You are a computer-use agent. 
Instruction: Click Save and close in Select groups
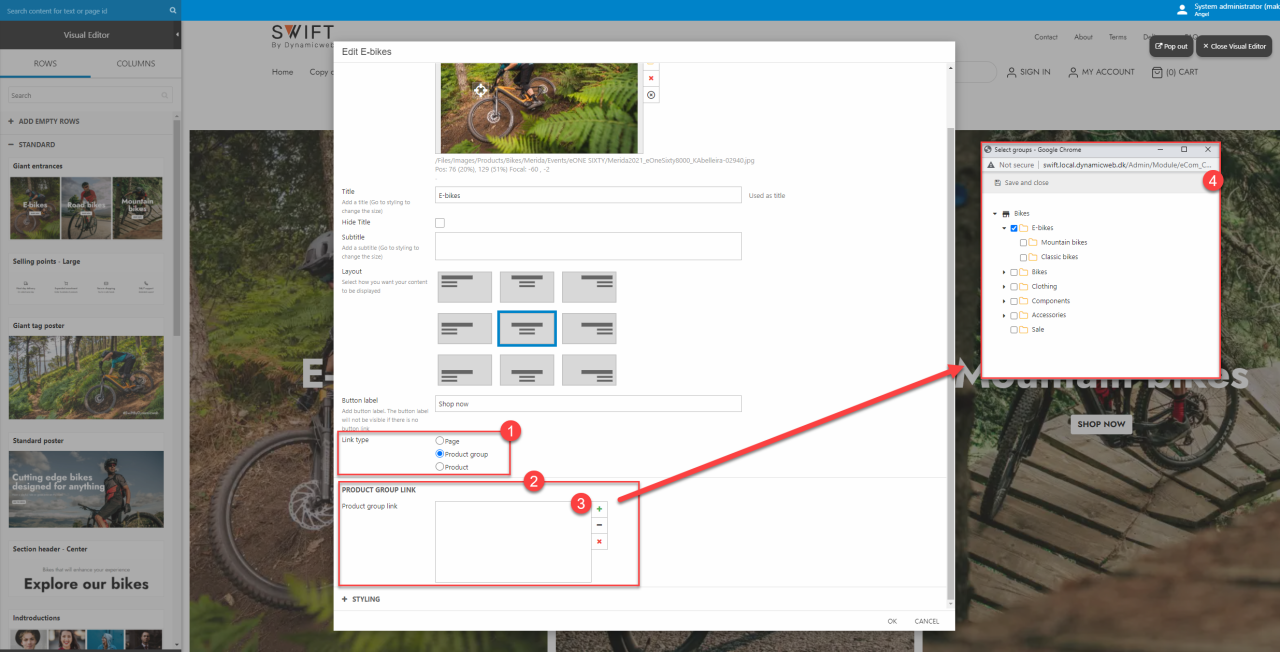click(1021, 183)
